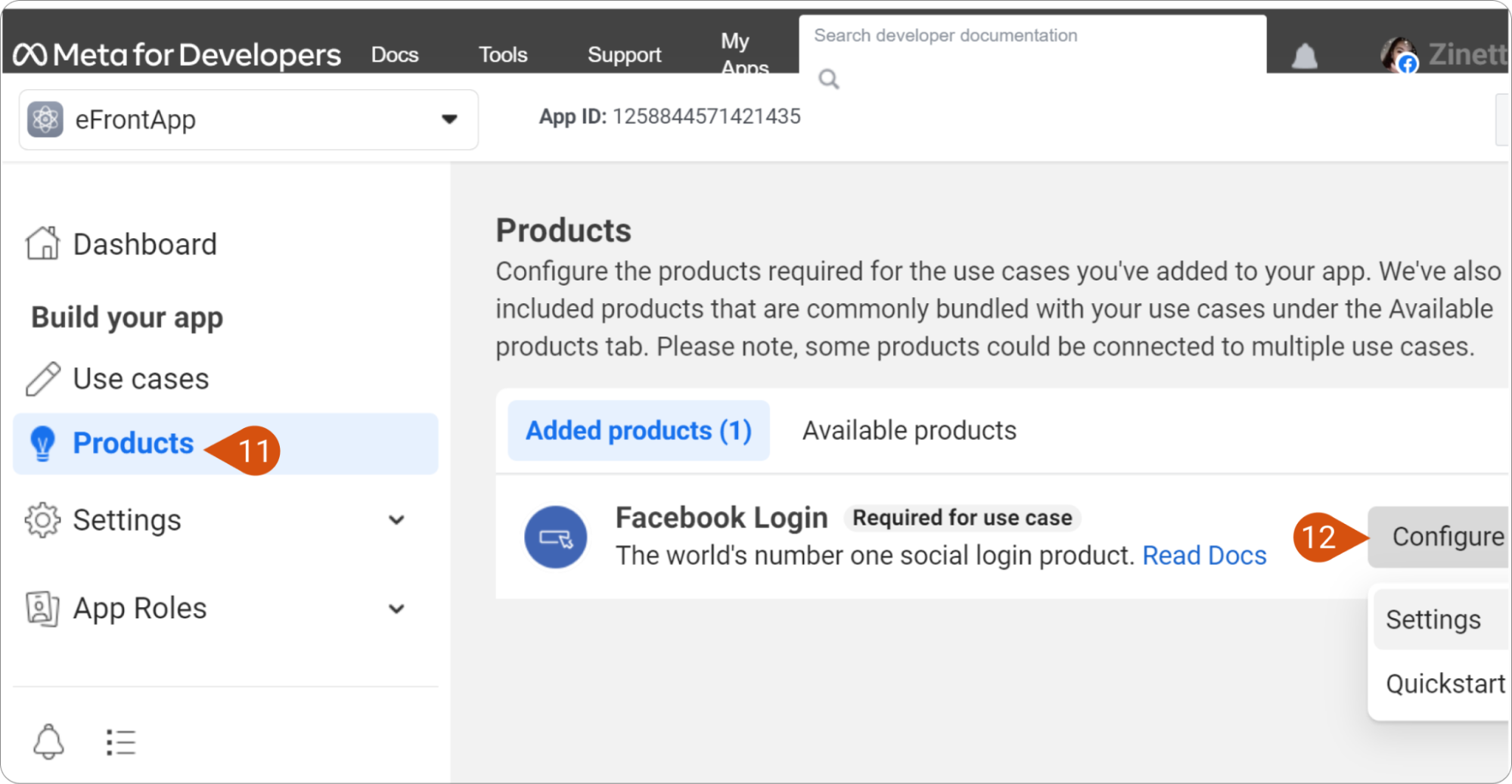Viewport: 1512px width, 784px height.
Task: Click the Build your app heading
Action: (x=127, y=318)
